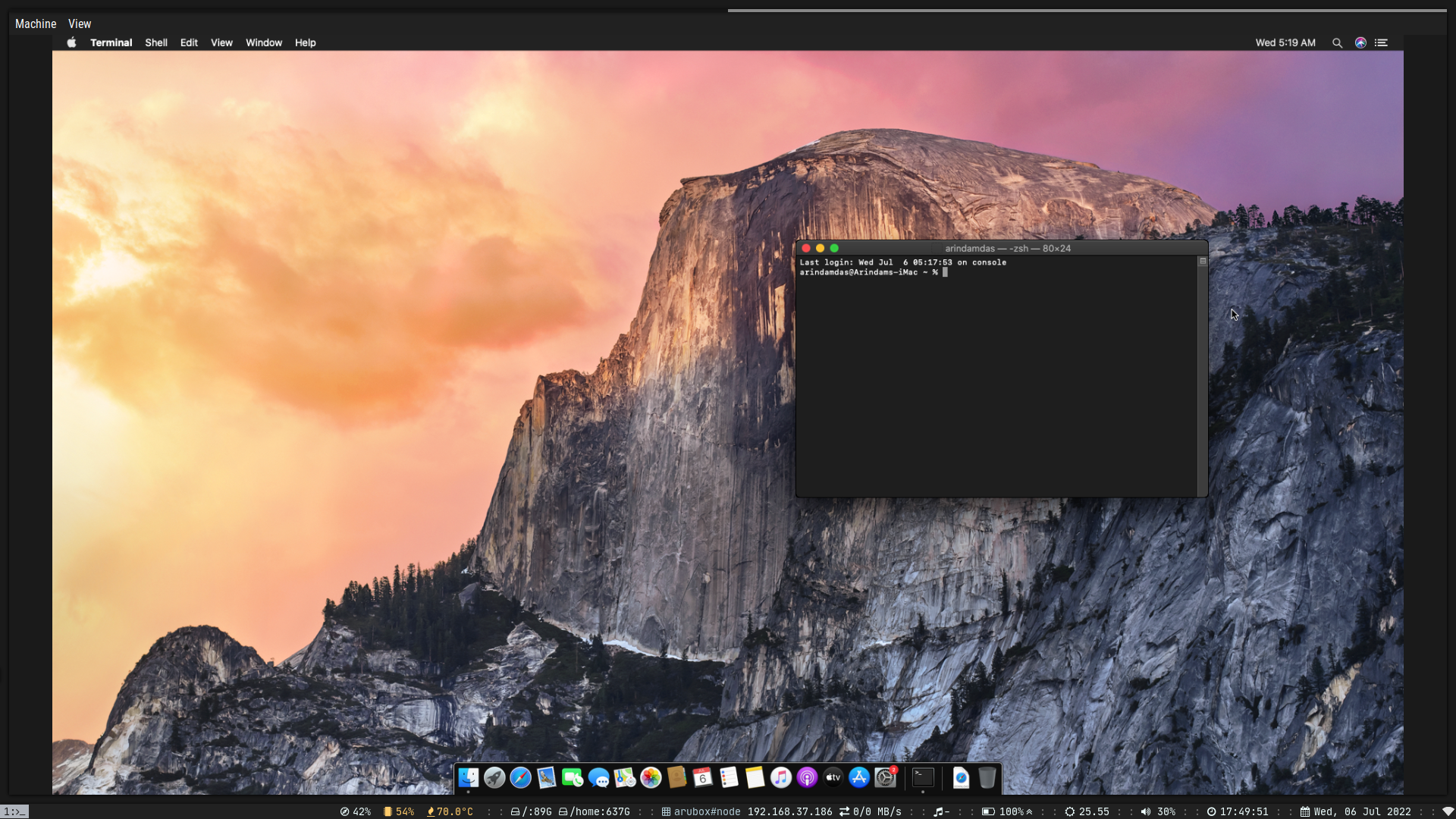Open Launchpad rocket icon
Viewport: 1456px width, 819px height.
[x=494, y=777]
